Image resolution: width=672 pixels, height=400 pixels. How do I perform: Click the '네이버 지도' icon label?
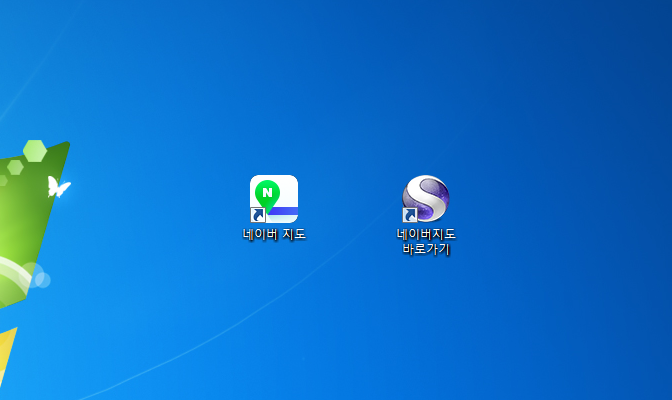click(274, 234)
